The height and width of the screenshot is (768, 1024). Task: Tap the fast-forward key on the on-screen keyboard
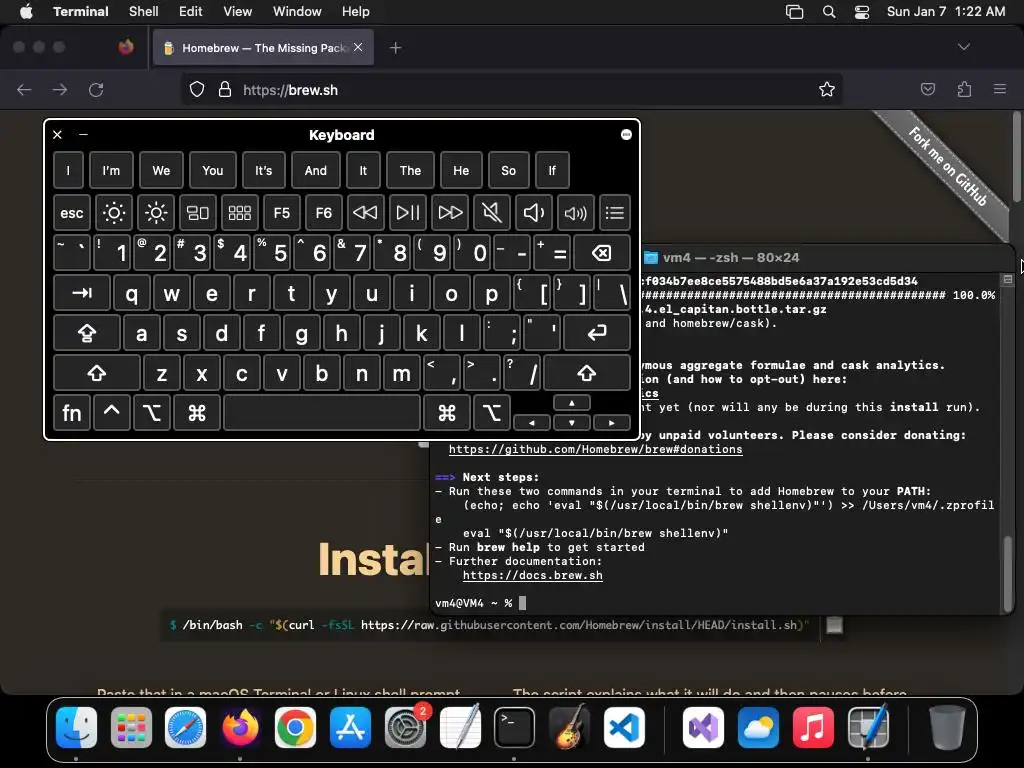click(x=450, y=213)
